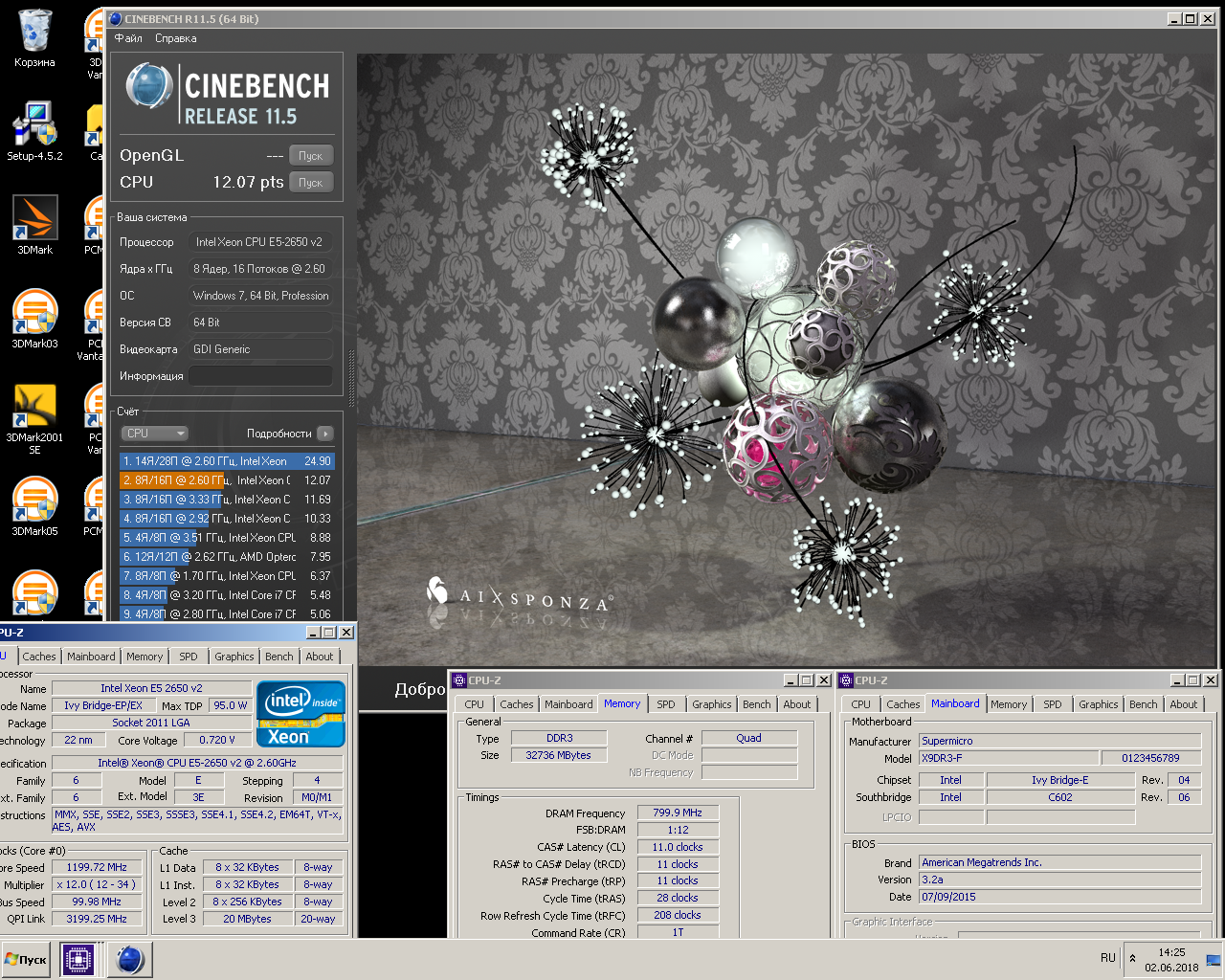
Task: Open About tab in left CPU-Z window
Action: point(320,657)
